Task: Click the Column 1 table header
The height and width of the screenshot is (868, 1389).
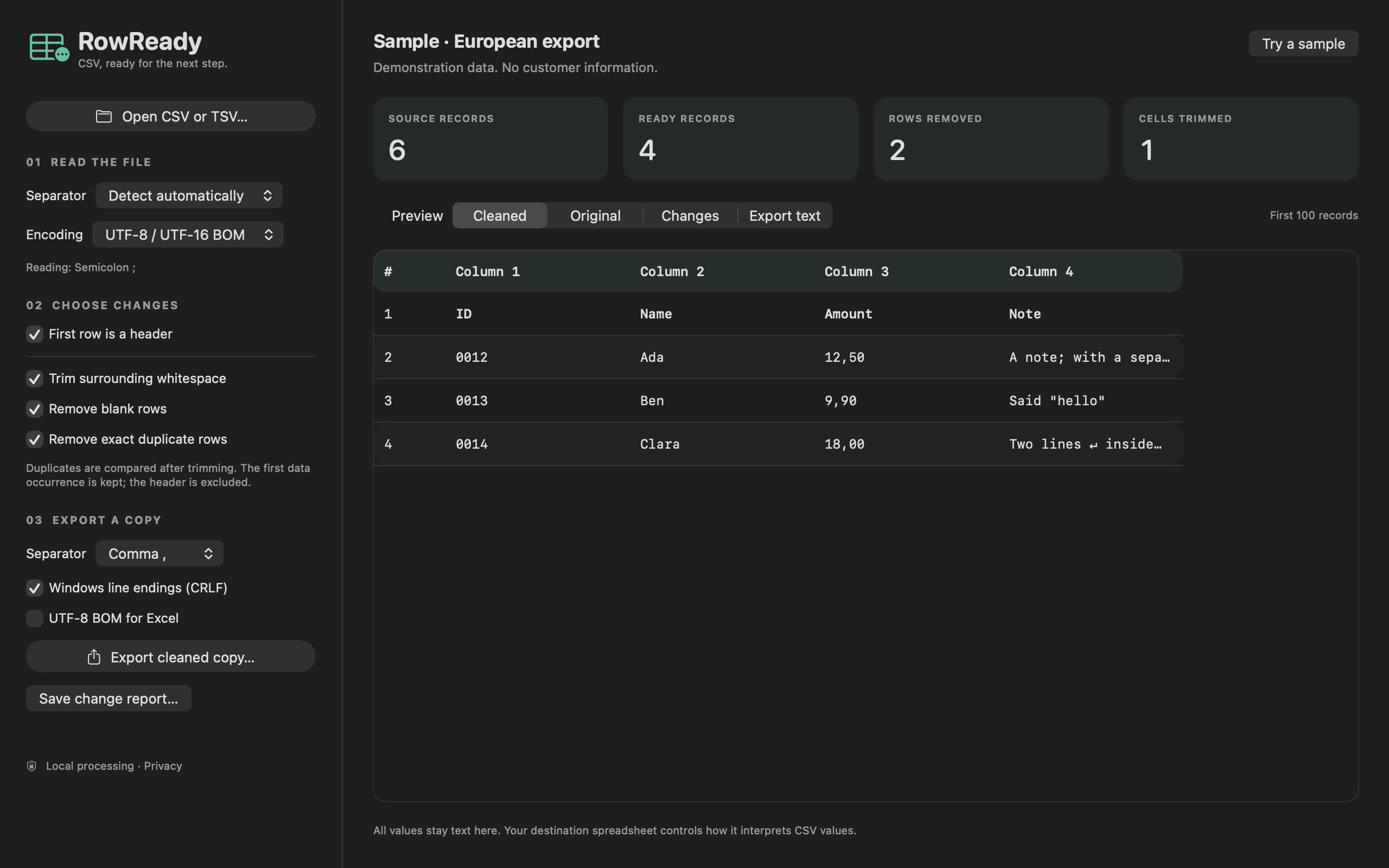Action: coord(488,272)
